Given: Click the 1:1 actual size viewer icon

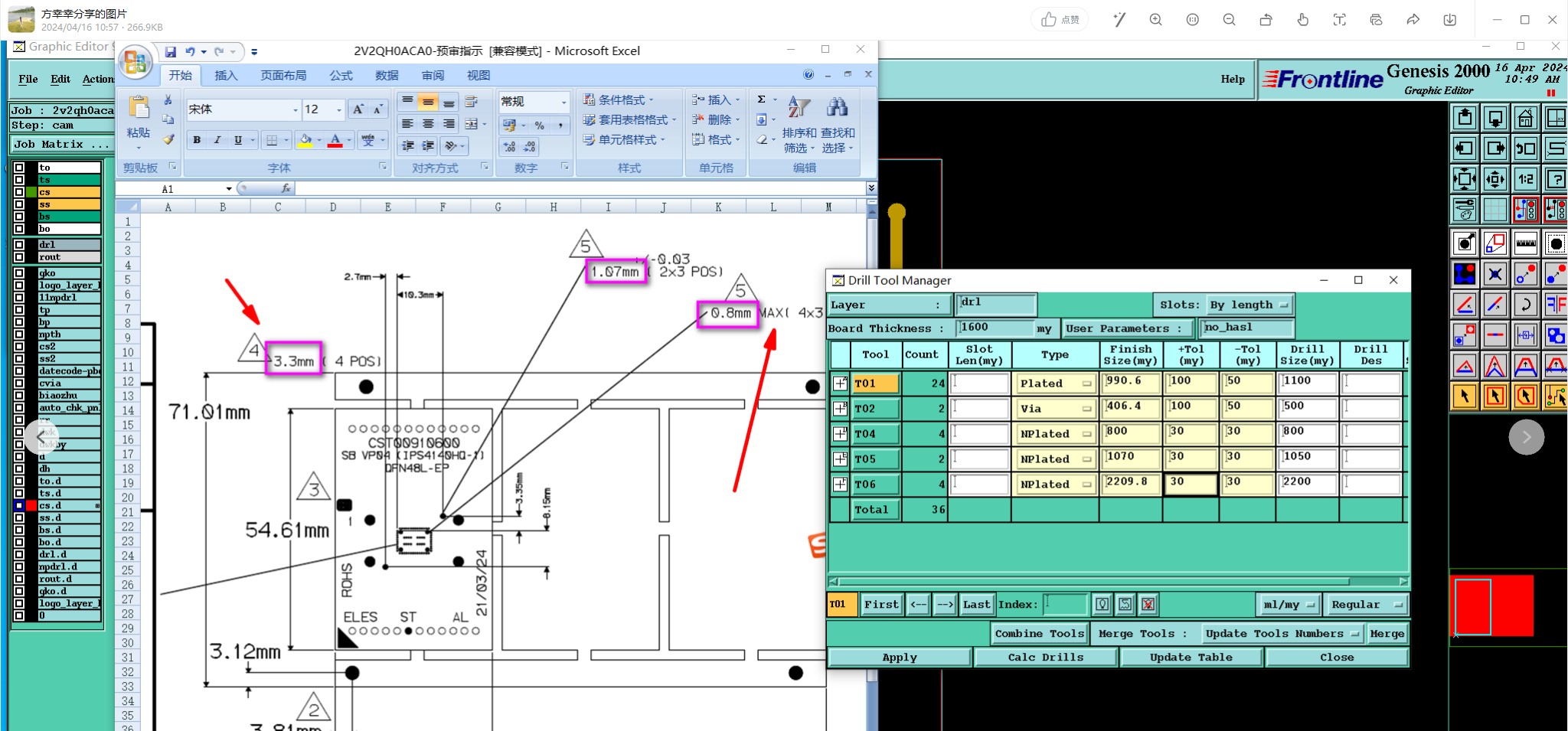Looking at the screenshot, I should pos(1192,20).
